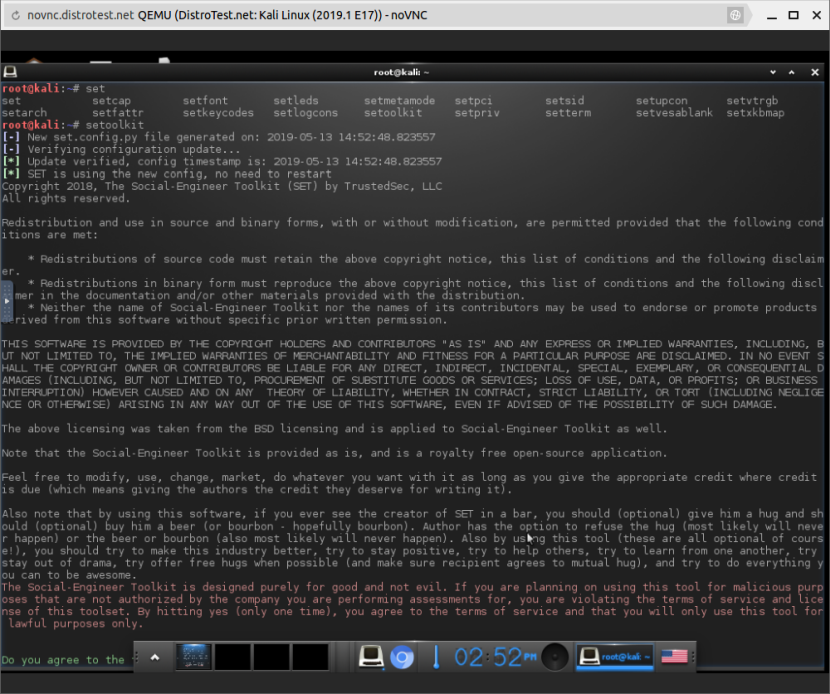Click the 'All rights reserved.' line
This screenshot has width=830, height=694.
pyautogui.click(x=66, y=199)
